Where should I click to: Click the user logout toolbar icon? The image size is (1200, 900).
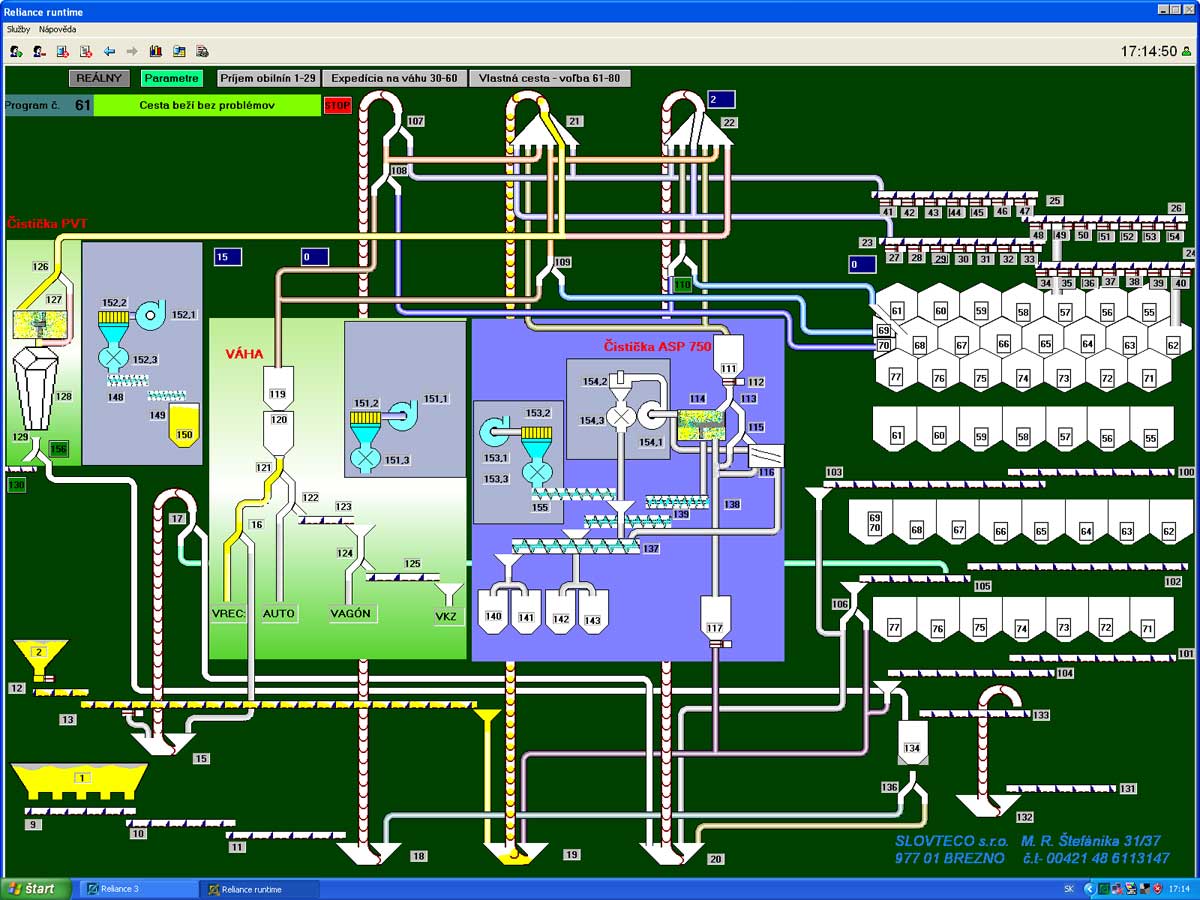38,51
